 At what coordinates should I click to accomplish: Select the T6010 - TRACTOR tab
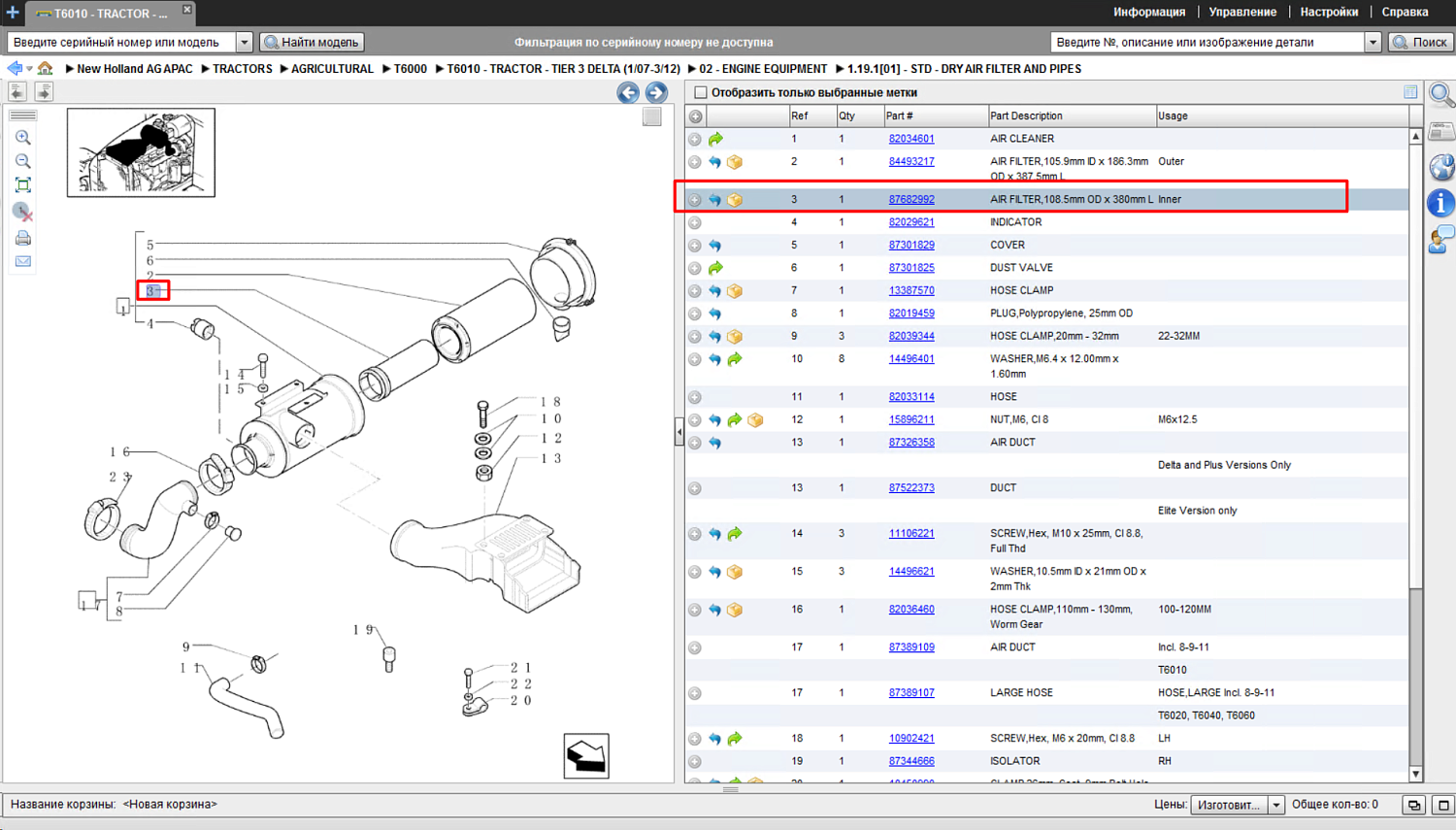110,14
